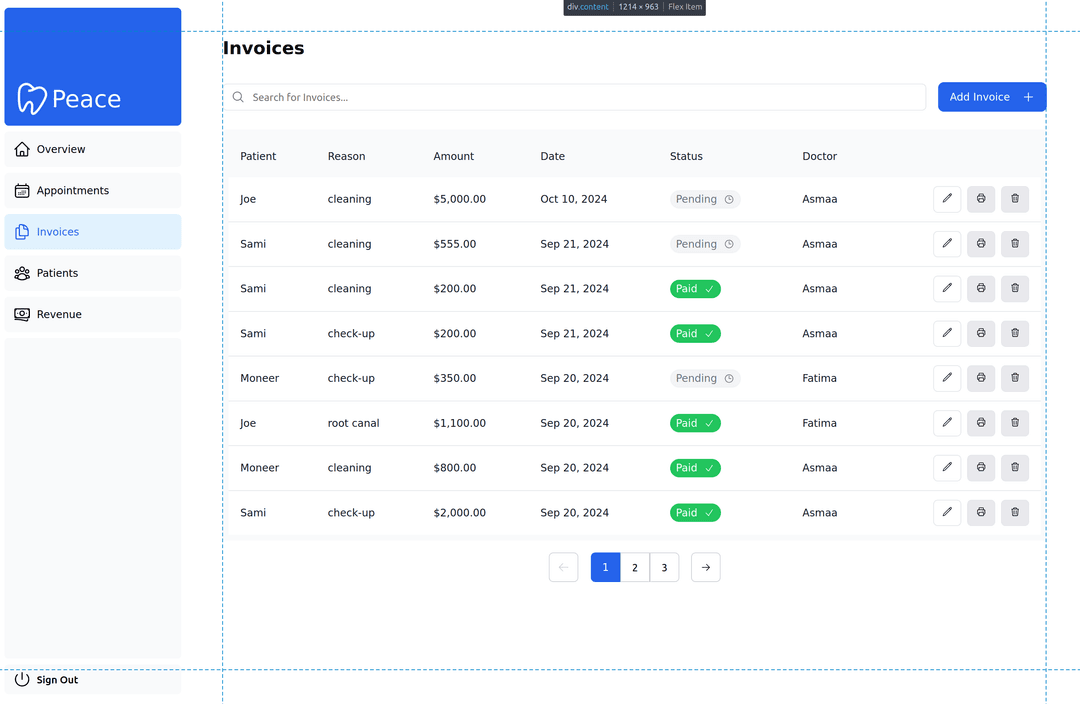This screenshot has width=1080, height=704.
Task: Select Invoices in the sidebar
Action: click(x=93, y=232)
